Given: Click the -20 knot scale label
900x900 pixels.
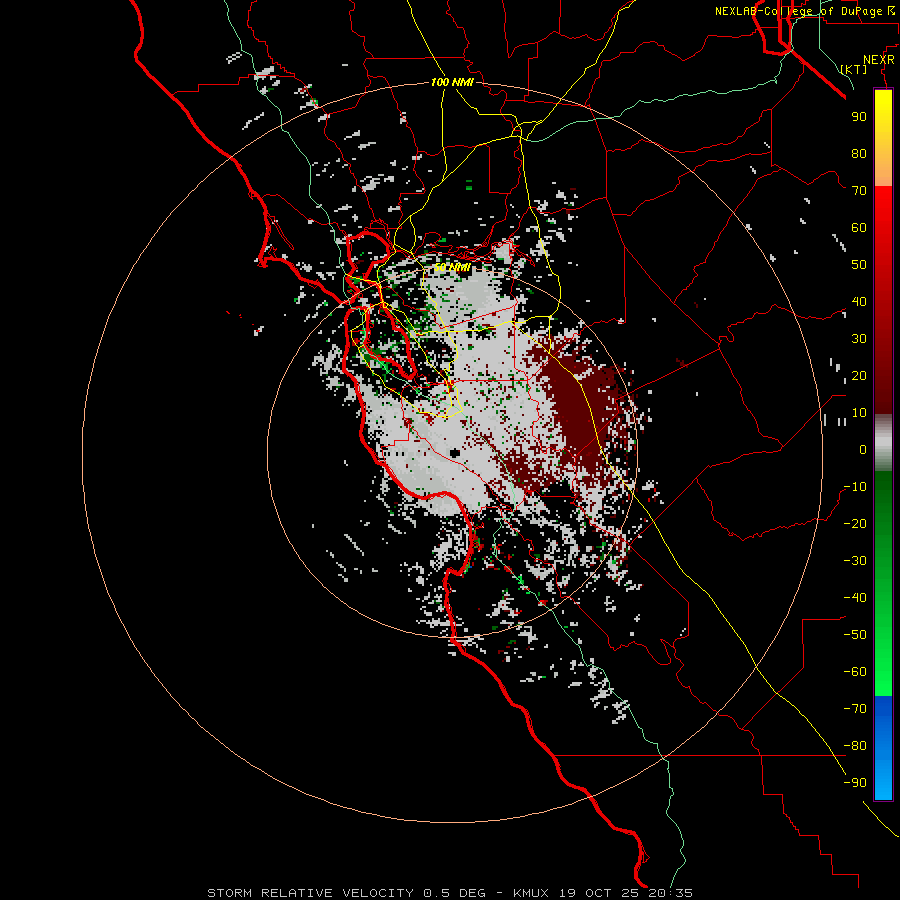Looking at the screenshot, I should (855, 523).
